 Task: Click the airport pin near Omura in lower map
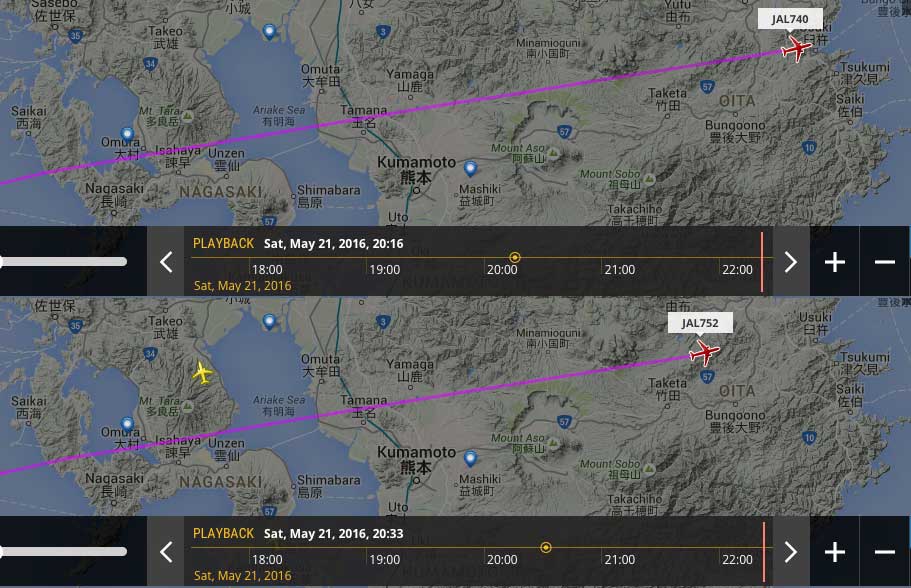(x=127, y=424)
